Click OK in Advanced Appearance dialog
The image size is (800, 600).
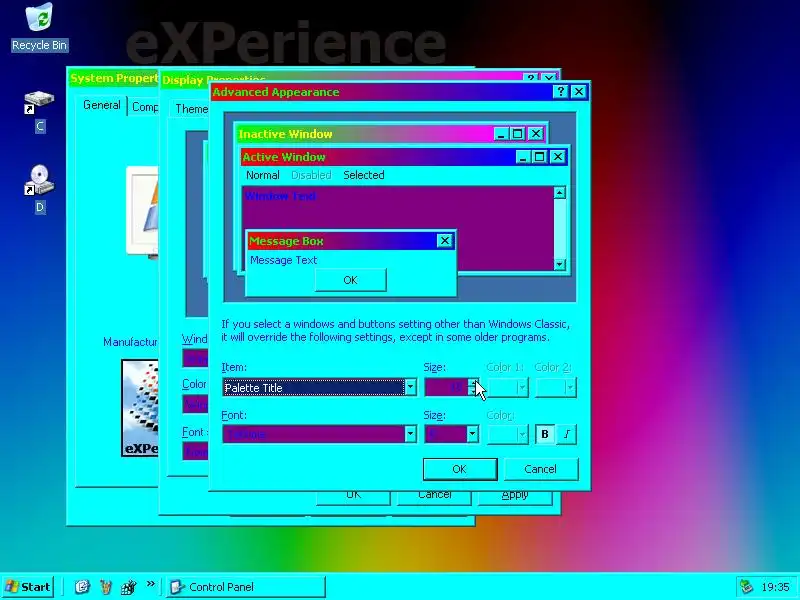click(460, 469)
